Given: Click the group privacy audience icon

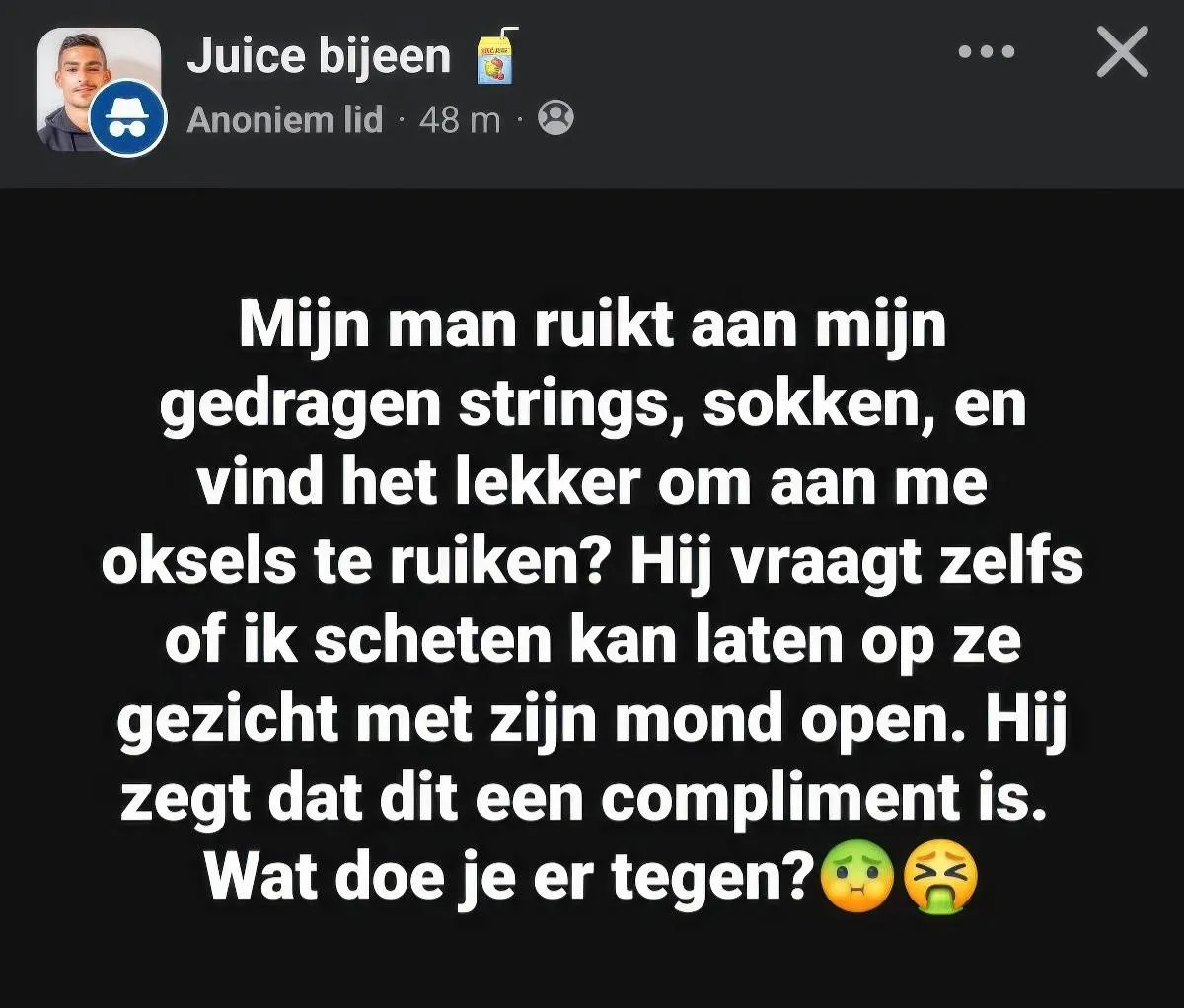Looking at the screenshot, I should pyautogui.click(x=555, y=118).
